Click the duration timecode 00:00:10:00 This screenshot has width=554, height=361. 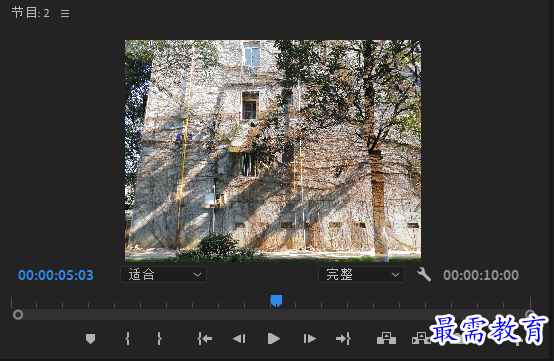point(481,275)
